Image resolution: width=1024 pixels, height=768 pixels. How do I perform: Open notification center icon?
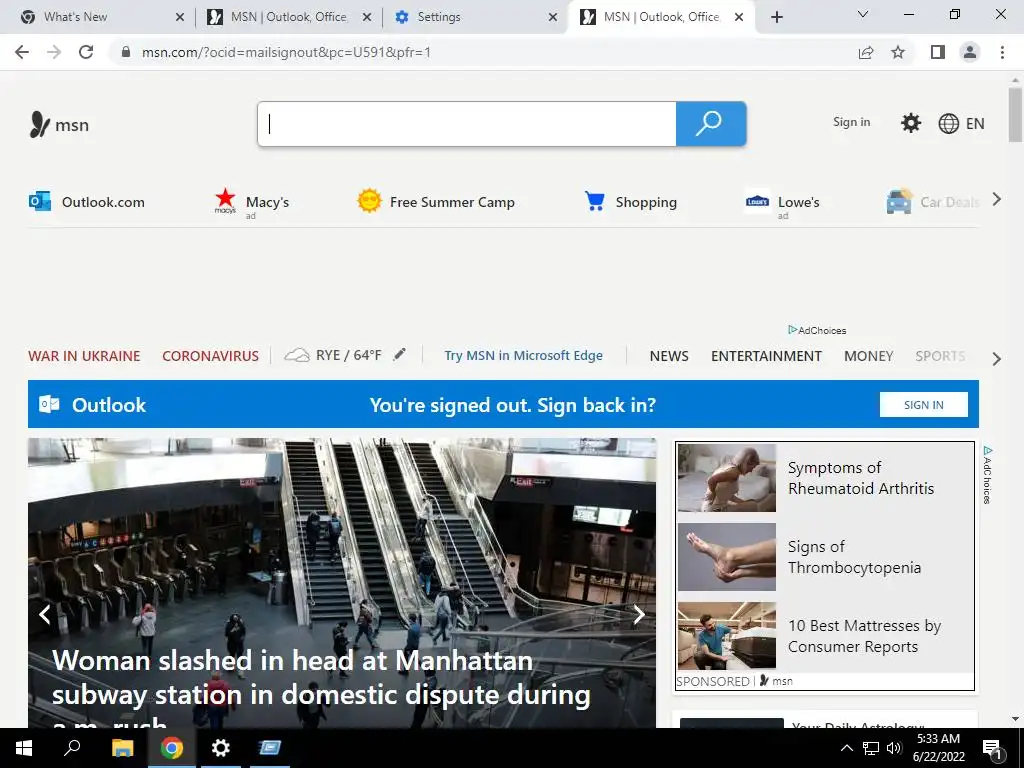(x=992, y=749)
